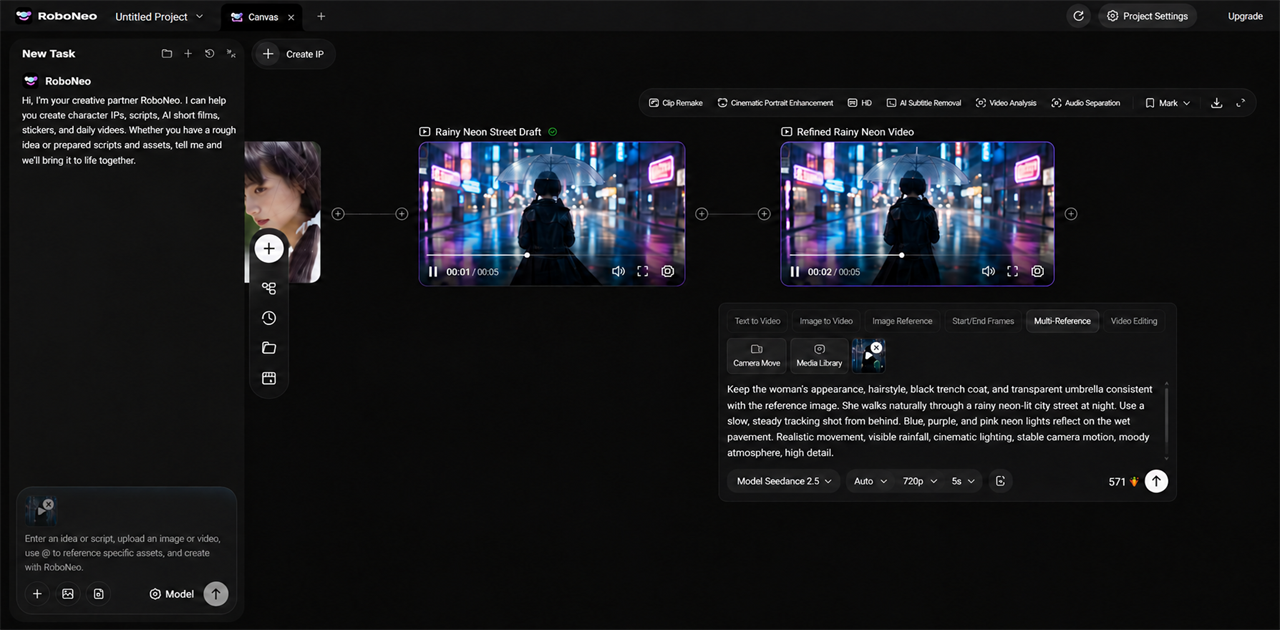
Task: Open Video Analysis tool
Action: point(1006,103)
